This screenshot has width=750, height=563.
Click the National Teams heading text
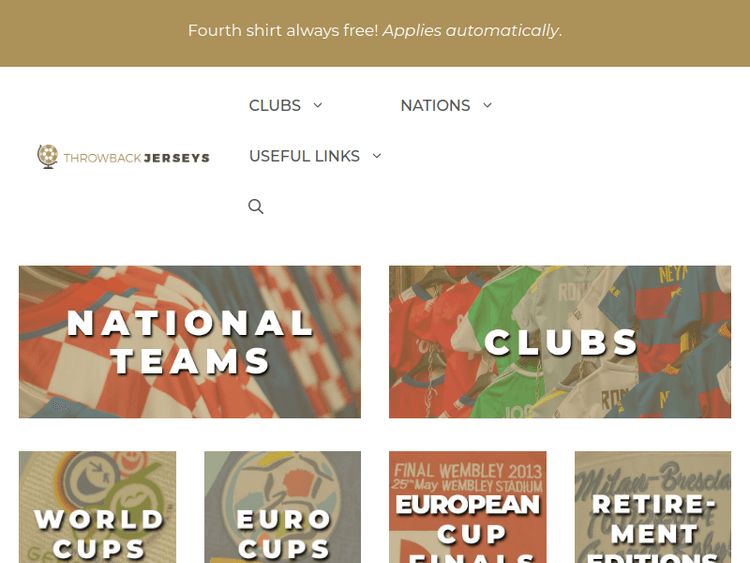pos(190,342)
